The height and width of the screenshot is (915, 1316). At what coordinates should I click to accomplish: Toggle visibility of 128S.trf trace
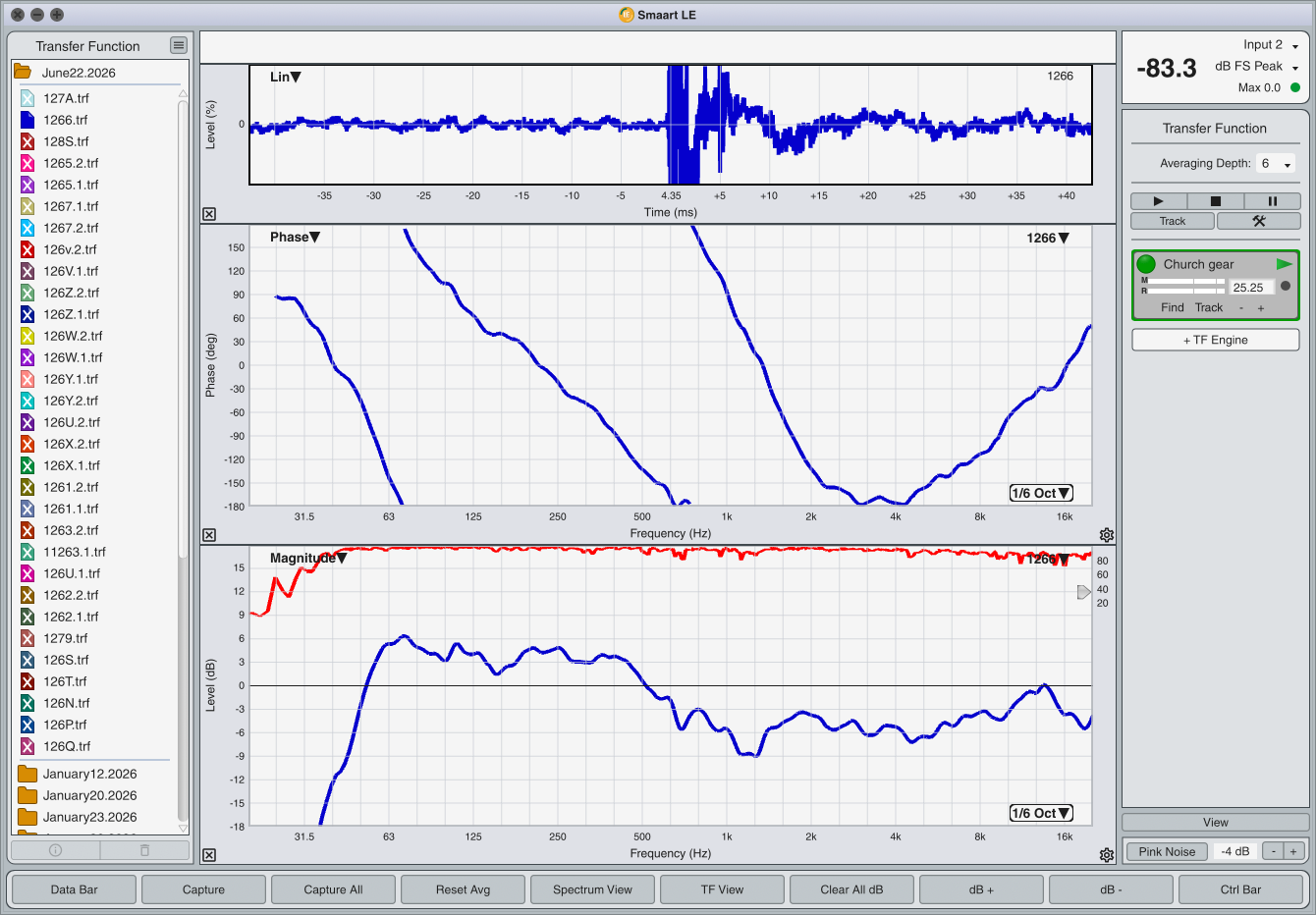click(x=27, y=141)
